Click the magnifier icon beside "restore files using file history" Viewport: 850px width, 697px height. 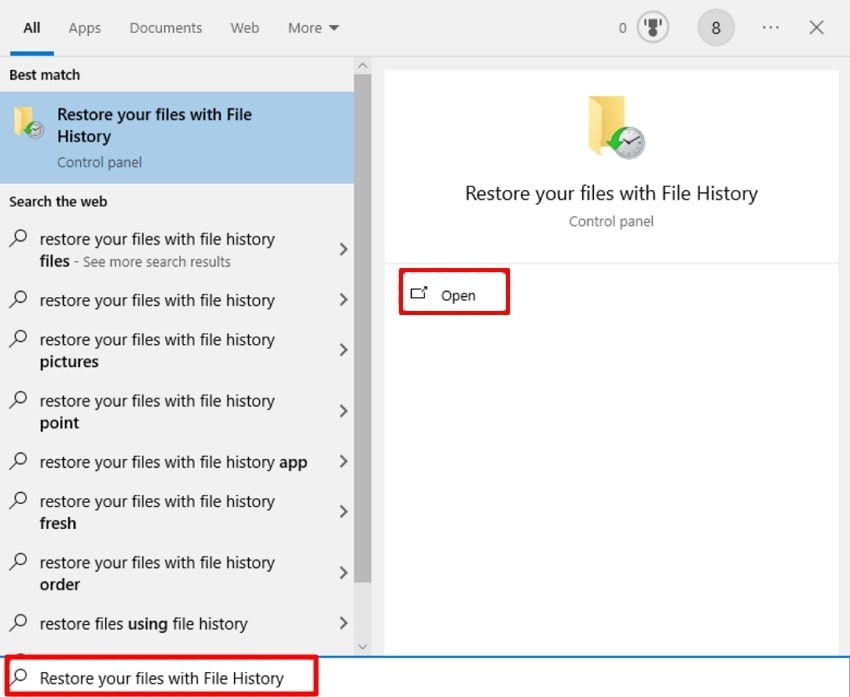point(17,623)
